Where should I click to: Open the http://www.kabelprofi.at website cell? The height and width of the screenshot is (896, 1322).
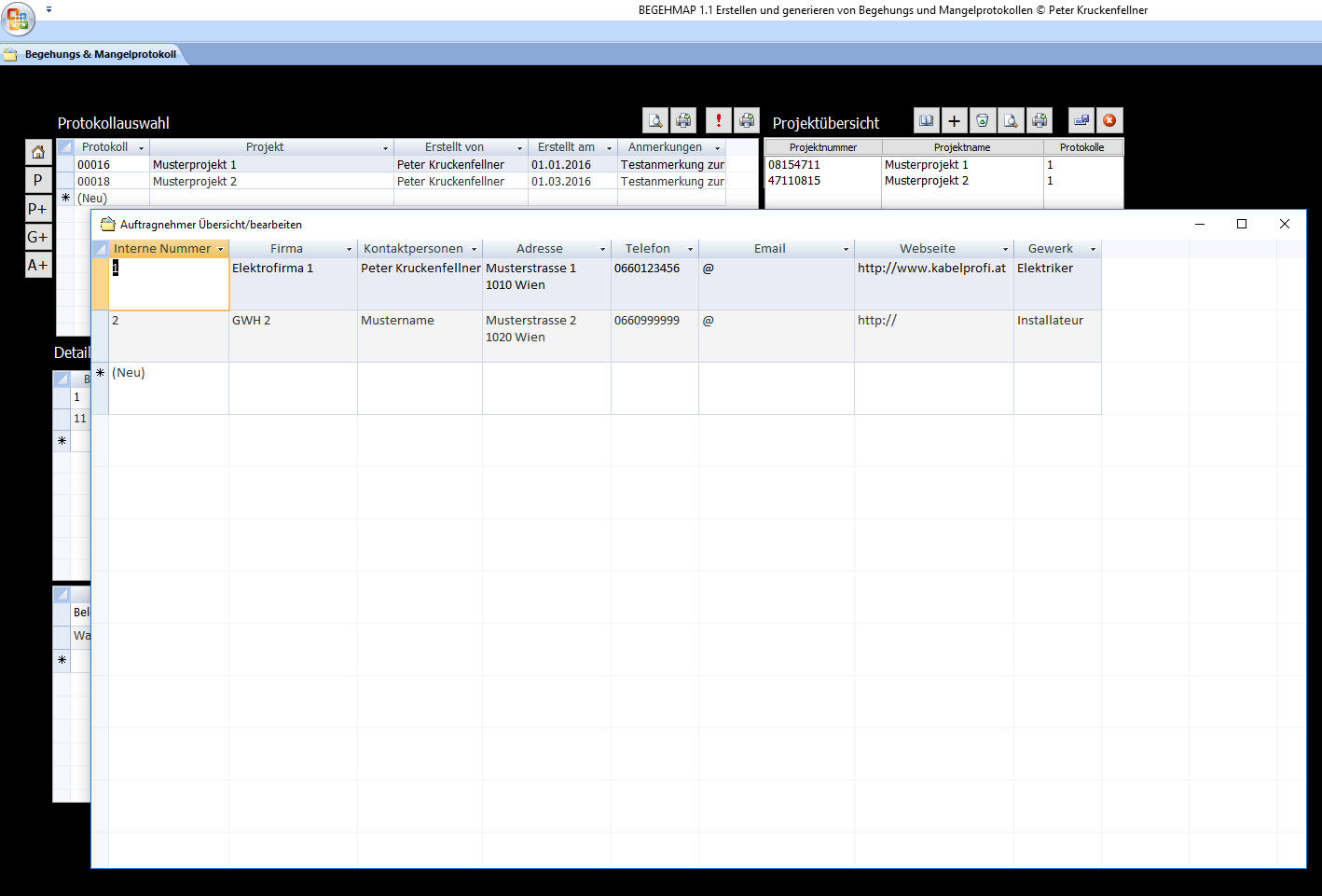click(x=934, y=283)
